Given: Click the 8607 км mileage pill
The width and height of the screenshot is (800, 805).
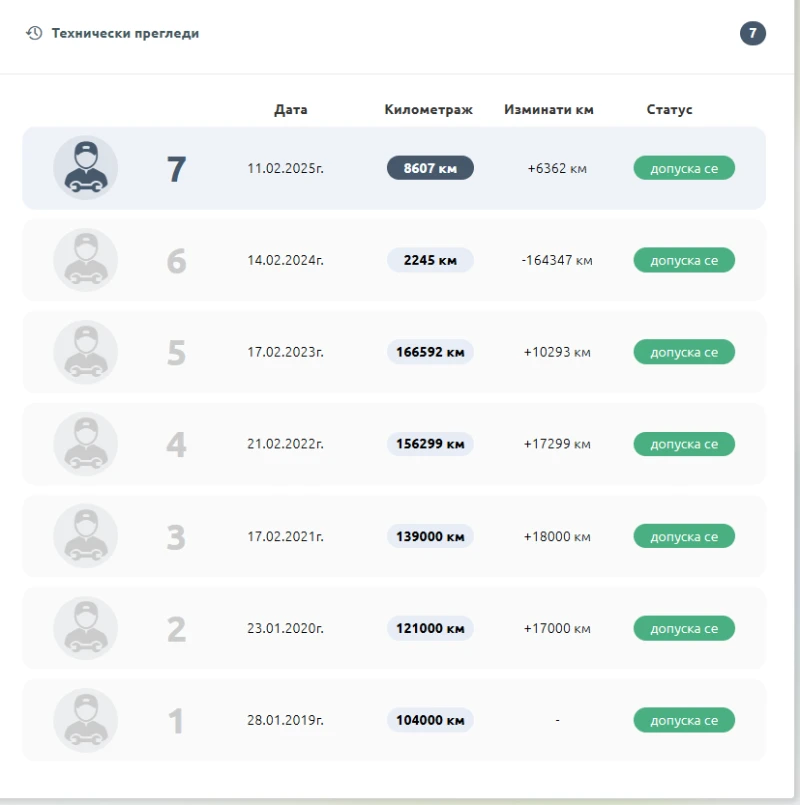Looking at the screenshot, I should pos(430,168).
